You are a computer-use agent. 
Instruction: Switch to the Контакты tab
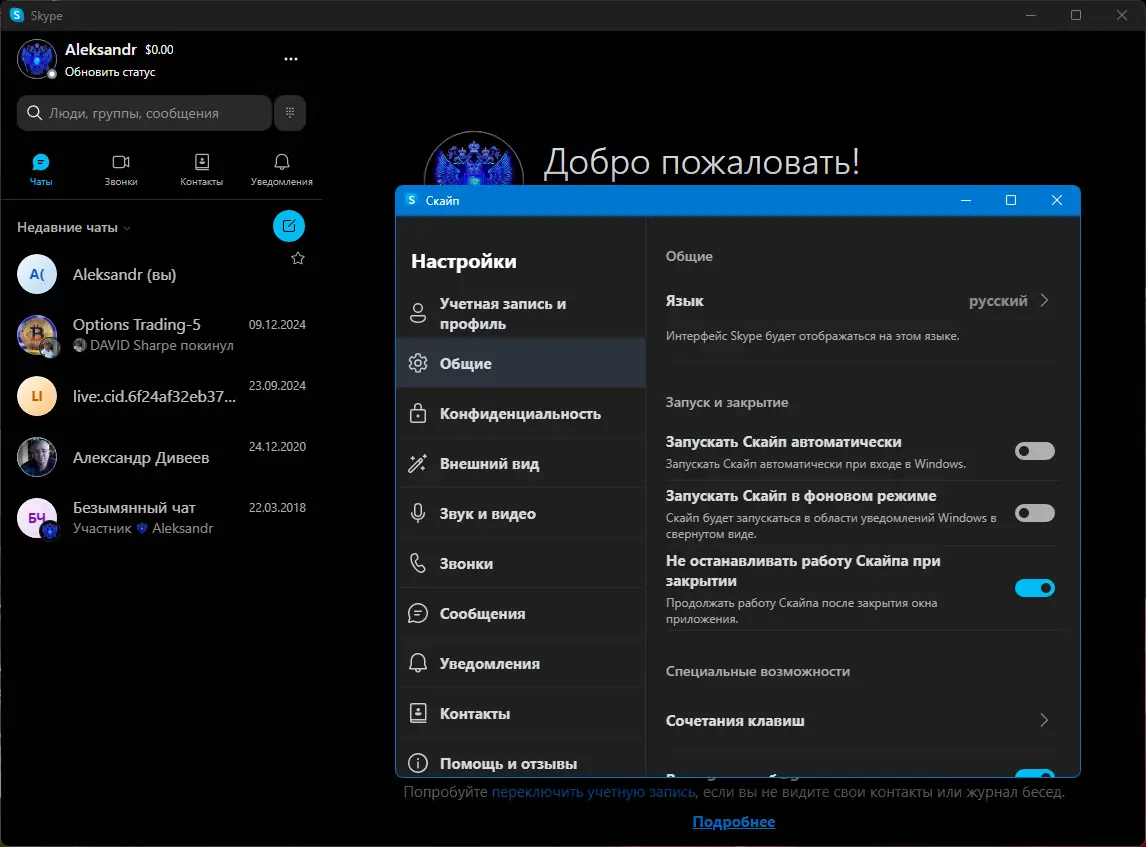click(x=201, y=168)
